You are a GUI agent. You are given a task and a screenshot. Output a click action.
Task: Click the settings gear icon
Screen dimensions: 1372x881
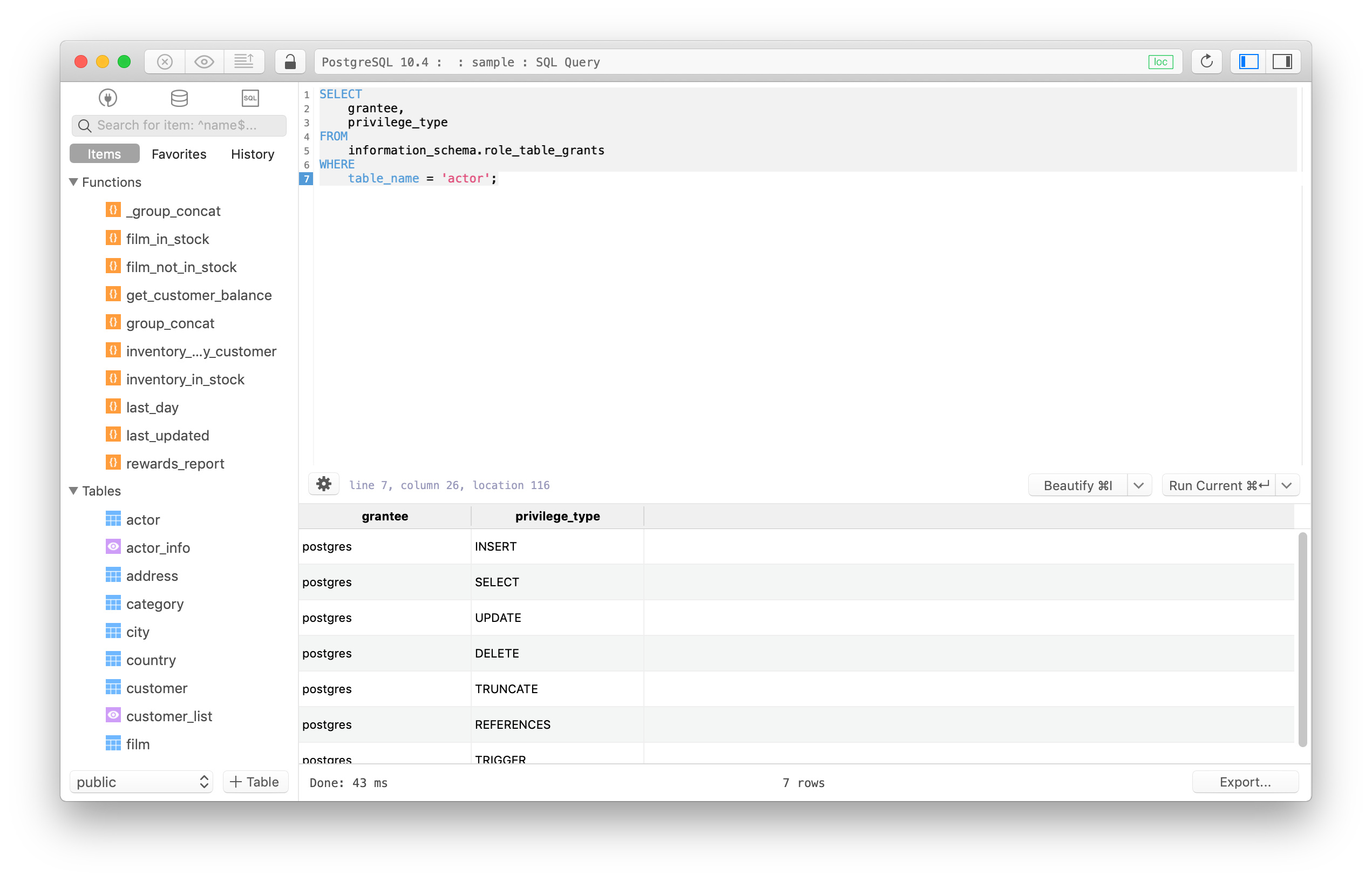coord(323,484)
